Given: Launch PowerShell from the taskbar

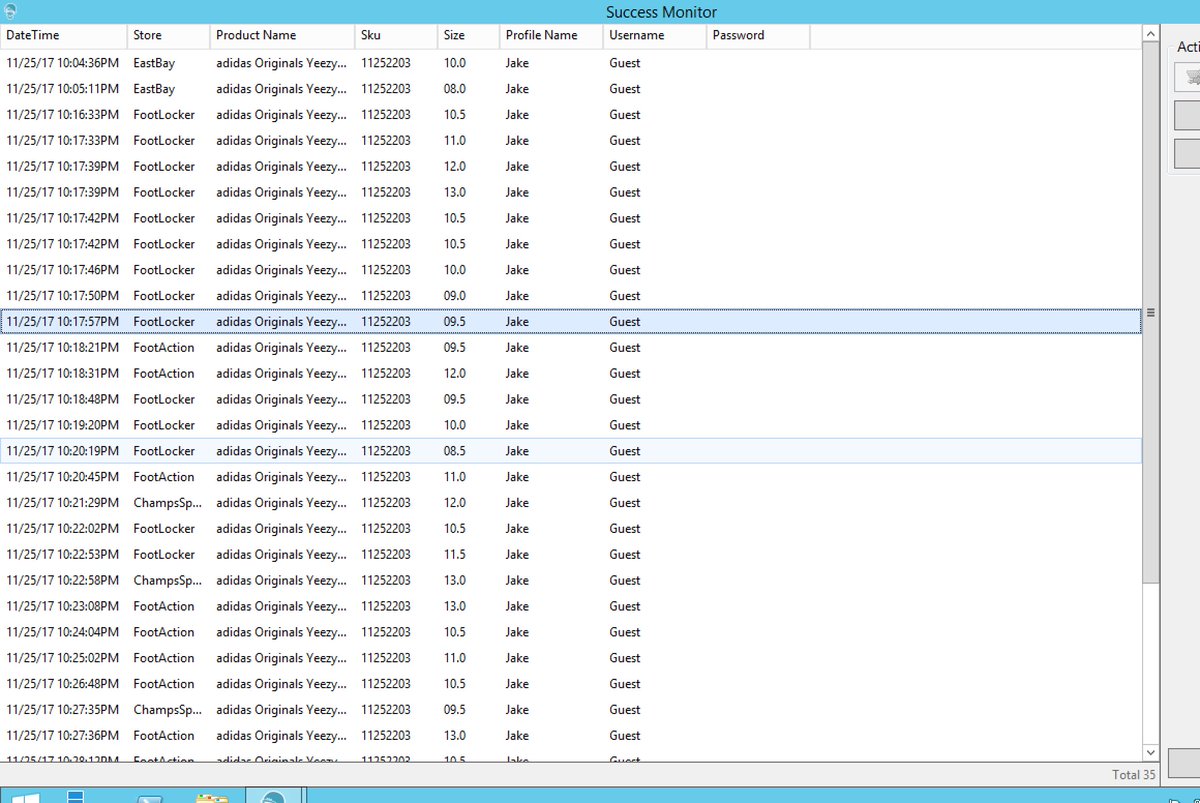Looking at the screenshot, I should point(150,798).
